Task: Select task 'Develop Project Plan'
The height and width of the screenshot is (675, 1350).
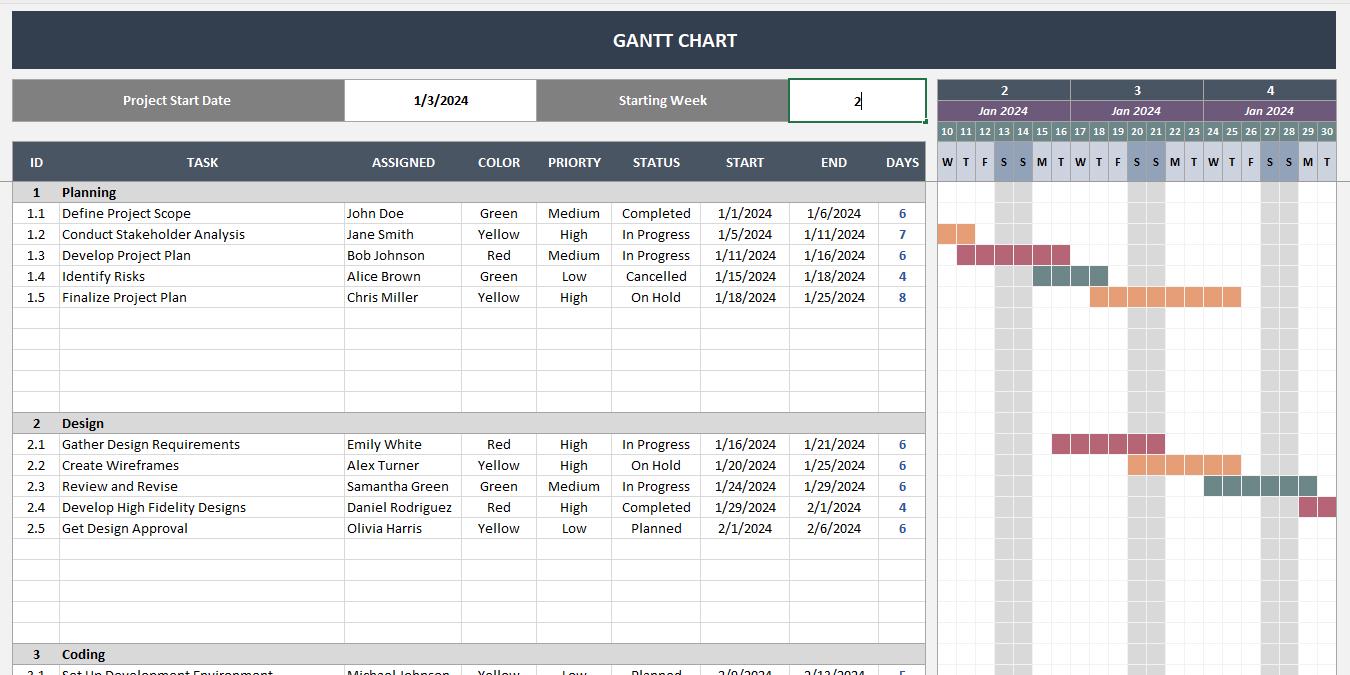Action: 202,255
